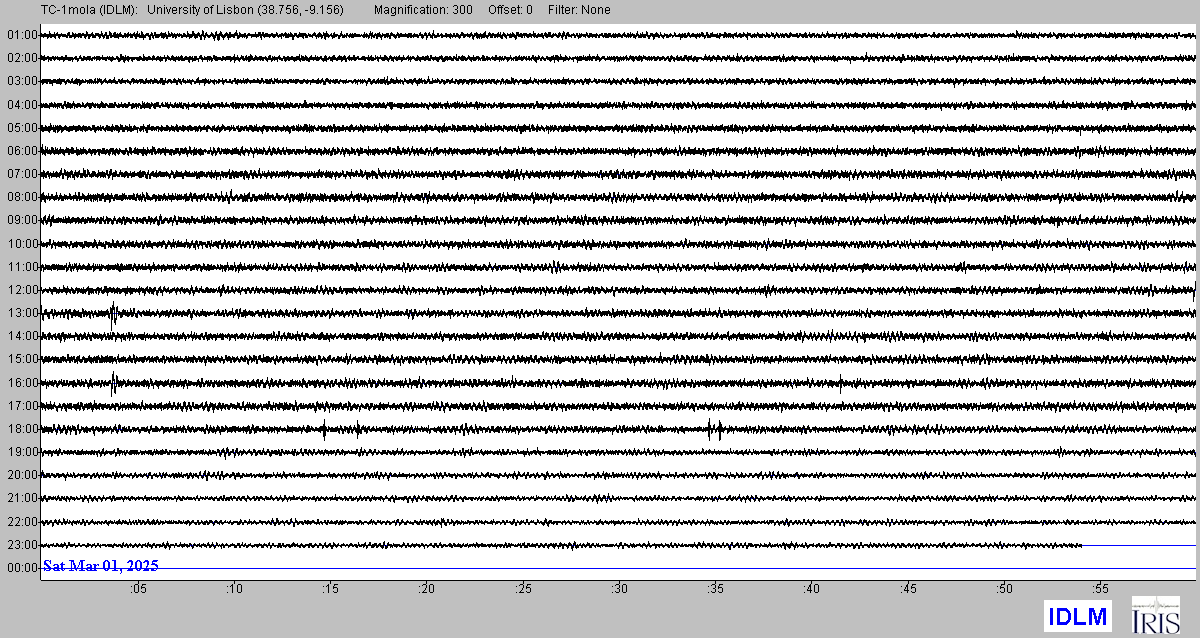The width and height of the screenshot is (1200, 638).
Task: Select the 06:00 hour label
Action: point(22,151)
